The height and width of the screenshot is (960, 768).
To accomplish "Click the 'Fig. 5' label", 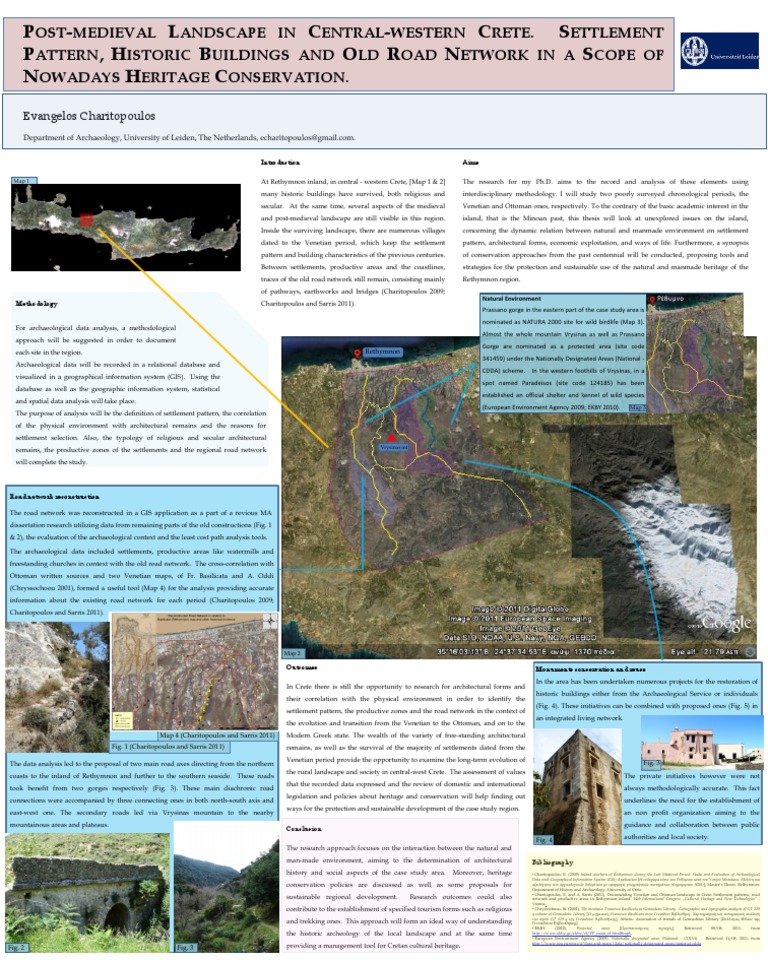I will pos(651,763).
